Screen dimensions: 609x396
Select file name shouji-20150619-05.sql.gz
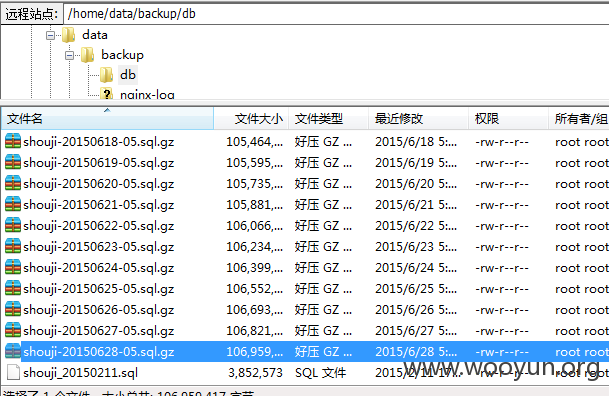(99, 163)
